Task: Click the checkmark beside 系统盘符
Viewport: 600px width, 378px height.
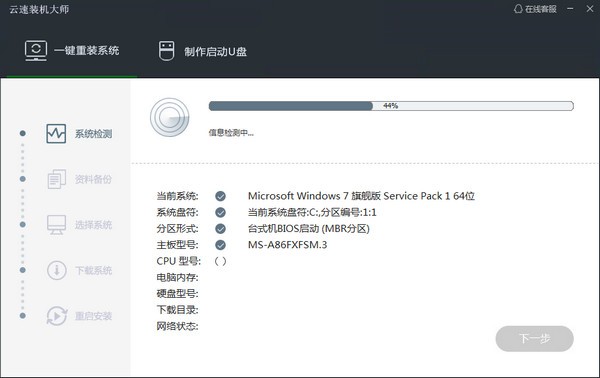Action: [220, 212]
